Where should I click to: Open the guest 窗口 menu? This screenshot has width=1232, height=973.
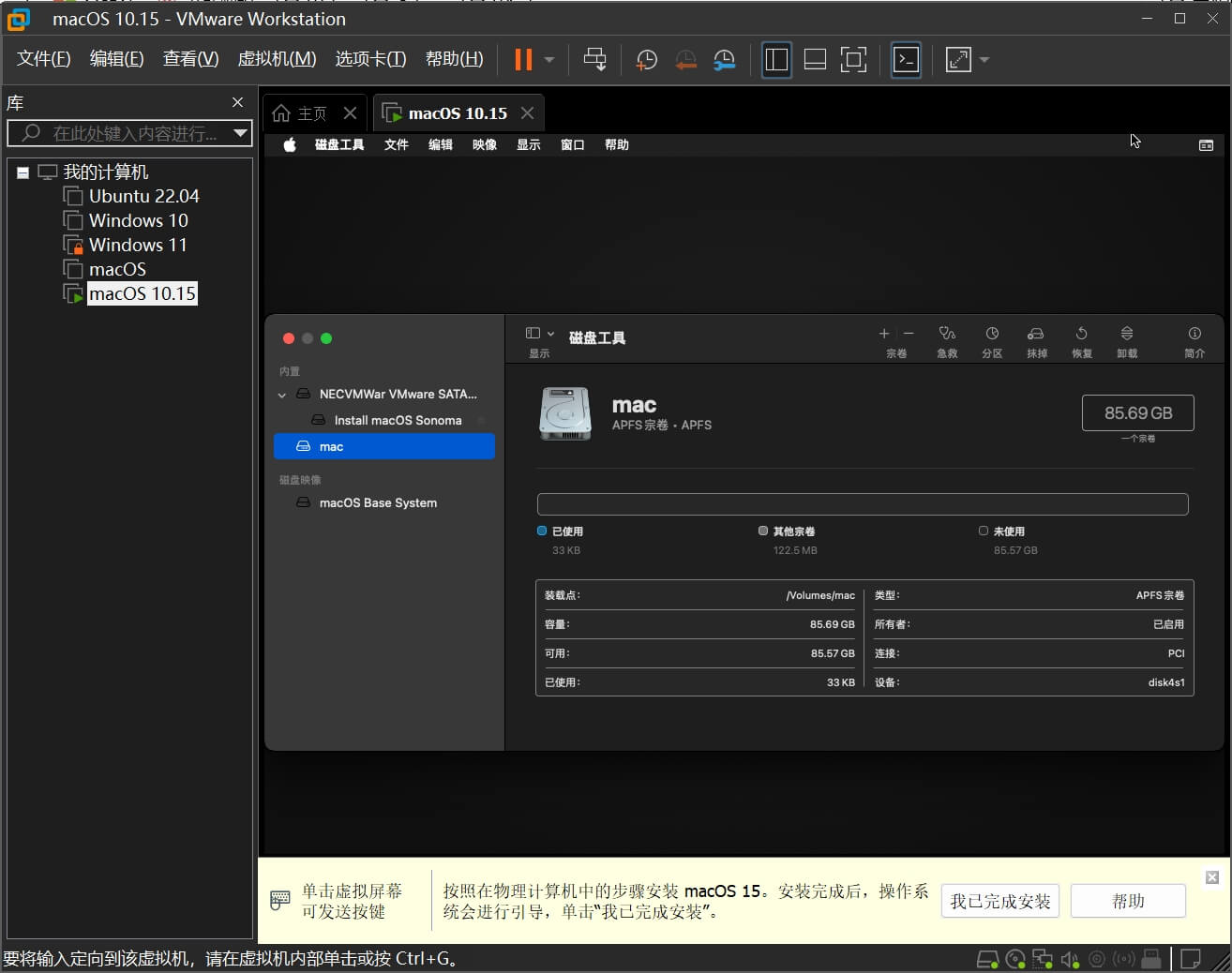click(573, 144)
